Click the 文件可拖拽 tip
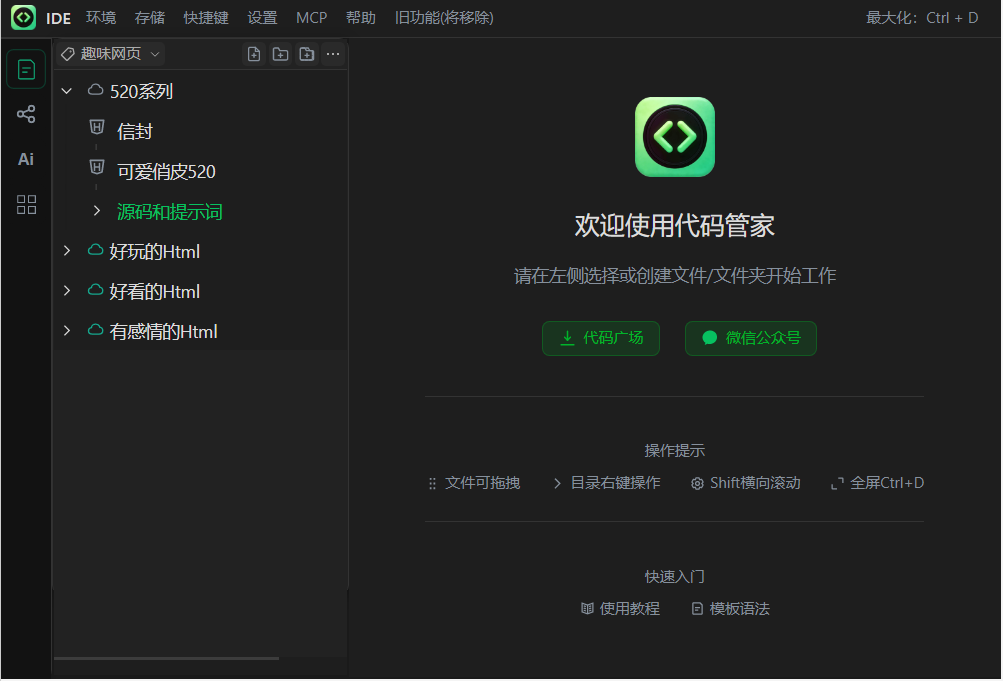Screen dimensions: 1003x681 475,483
